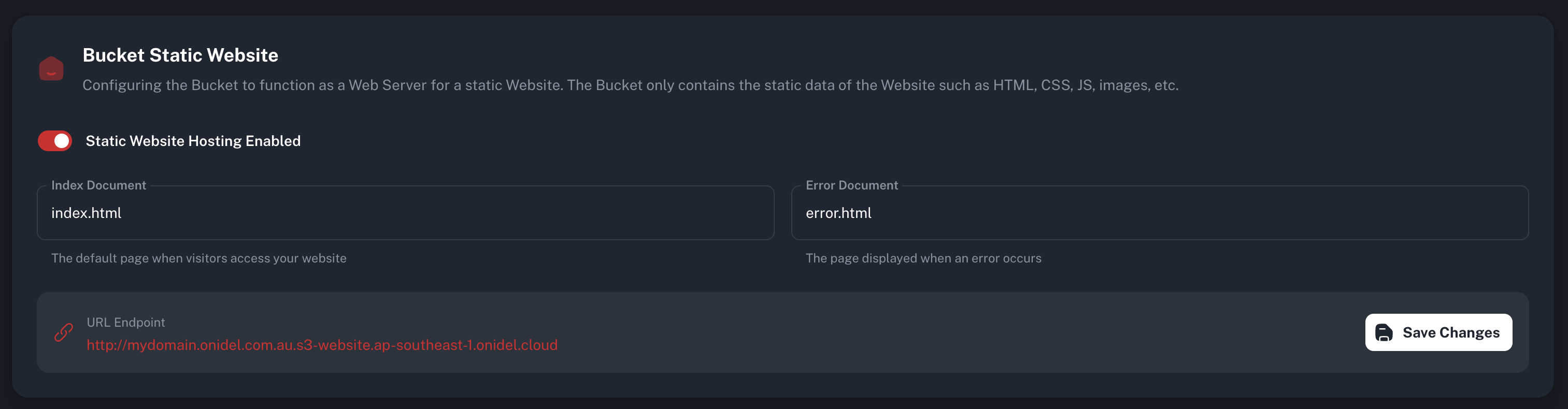The height and width of the screenshot is (409, 1568).
Task: Click the "Error Document" field label
Action: [x=851, y=185]
